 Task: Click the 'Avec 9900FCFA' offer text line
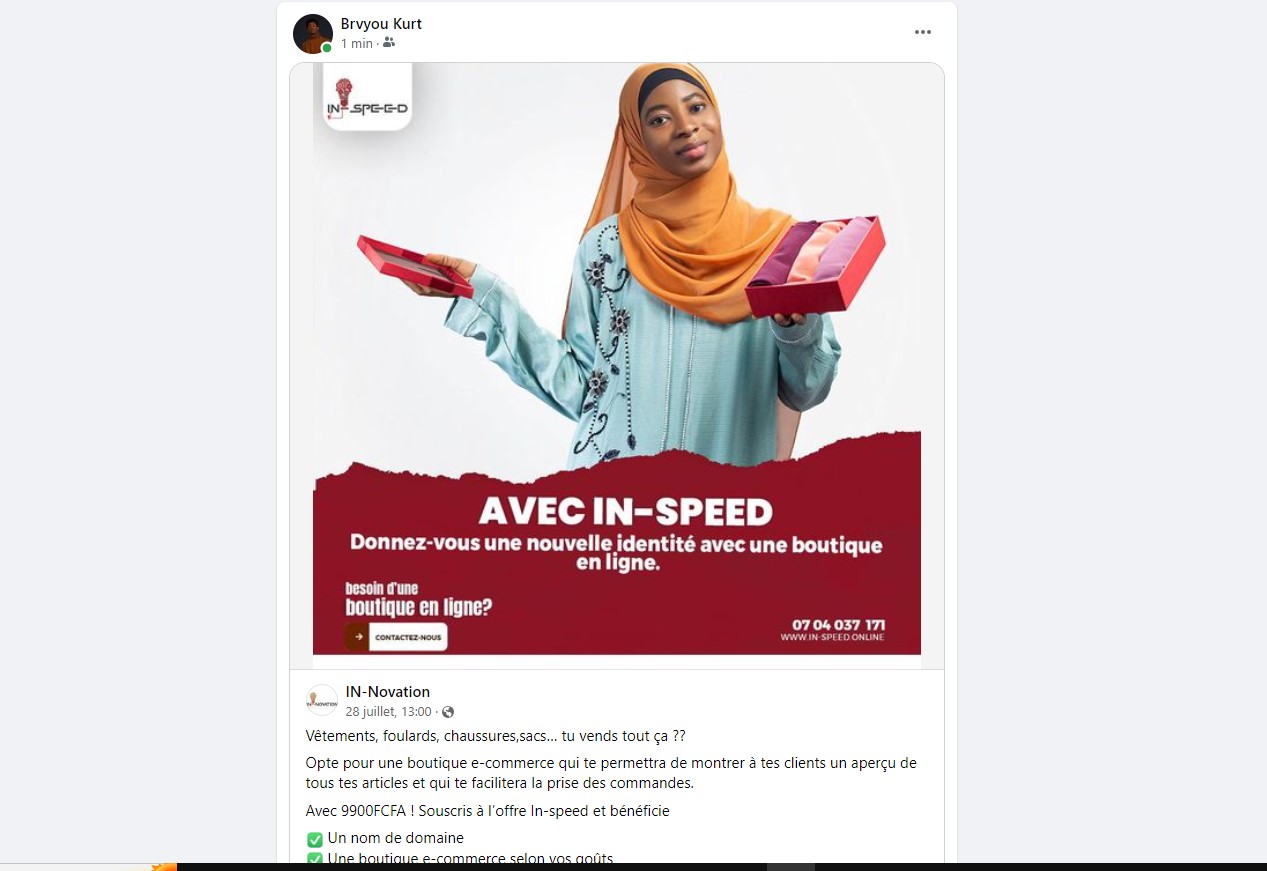pyautogui.click(x=488, y=811)
